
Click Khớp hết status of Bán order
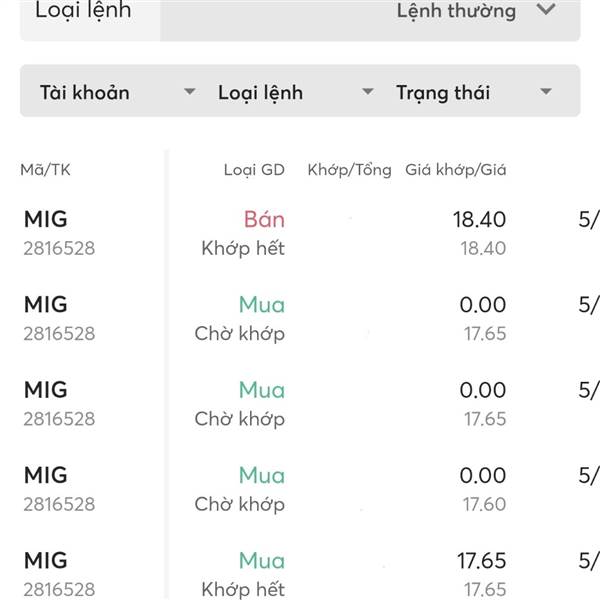243,248
